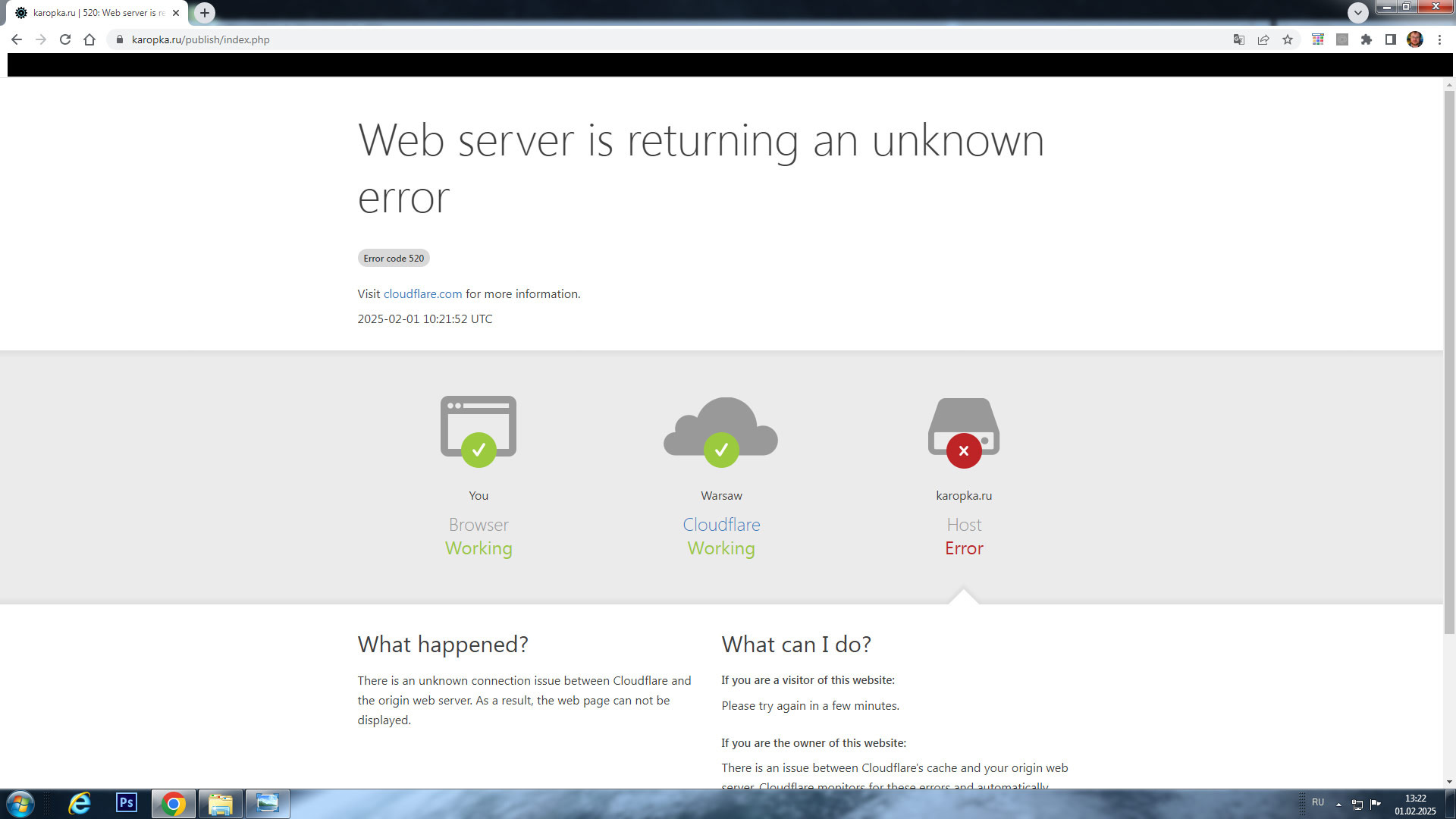The image size is (1456, 819).
Task: Open a new tab
Action: [x=205, y=13]
